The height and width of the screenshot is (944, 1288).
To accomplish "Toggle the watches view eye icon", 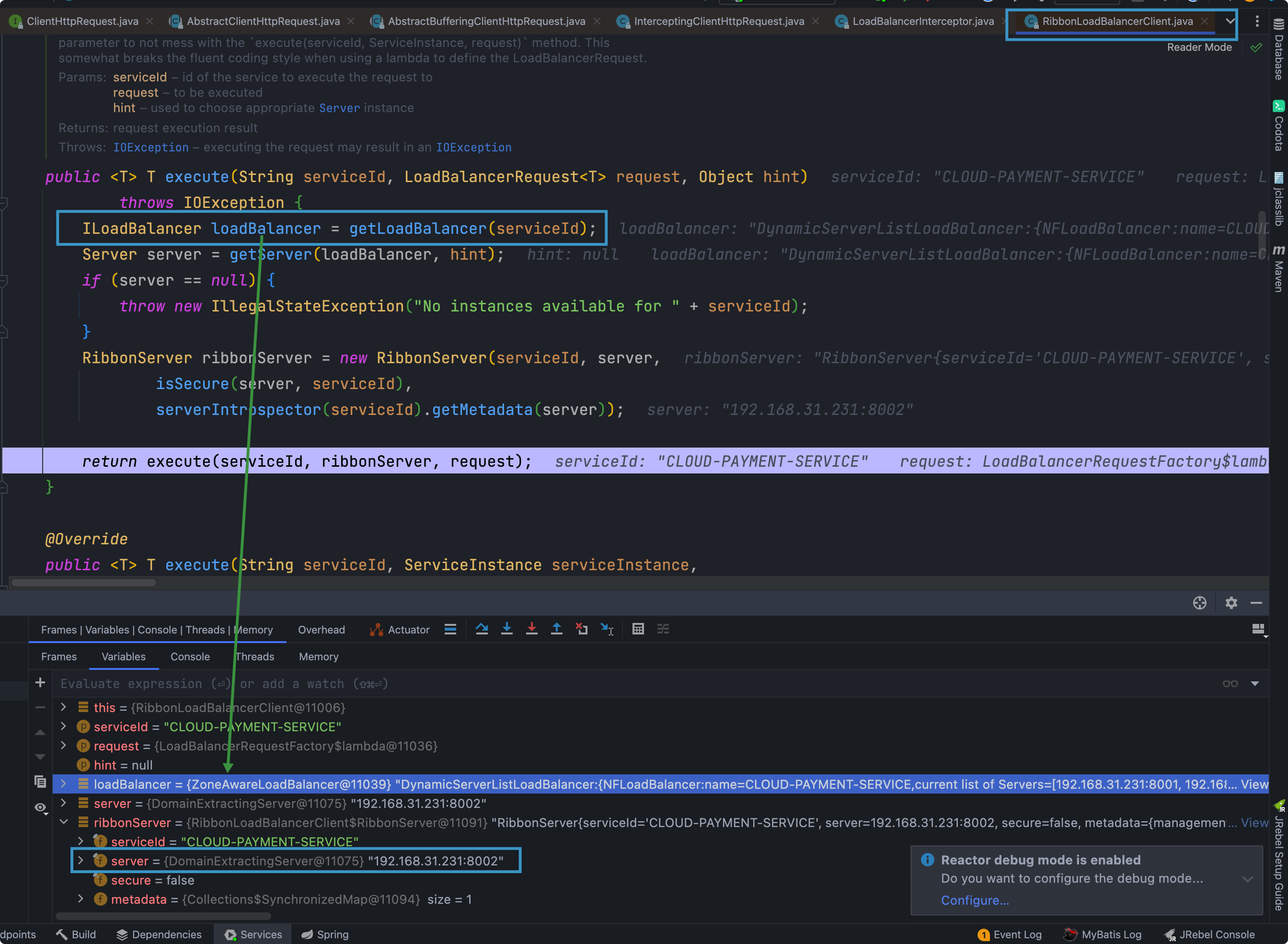I will pyautogui.click(x=40, y=807).
